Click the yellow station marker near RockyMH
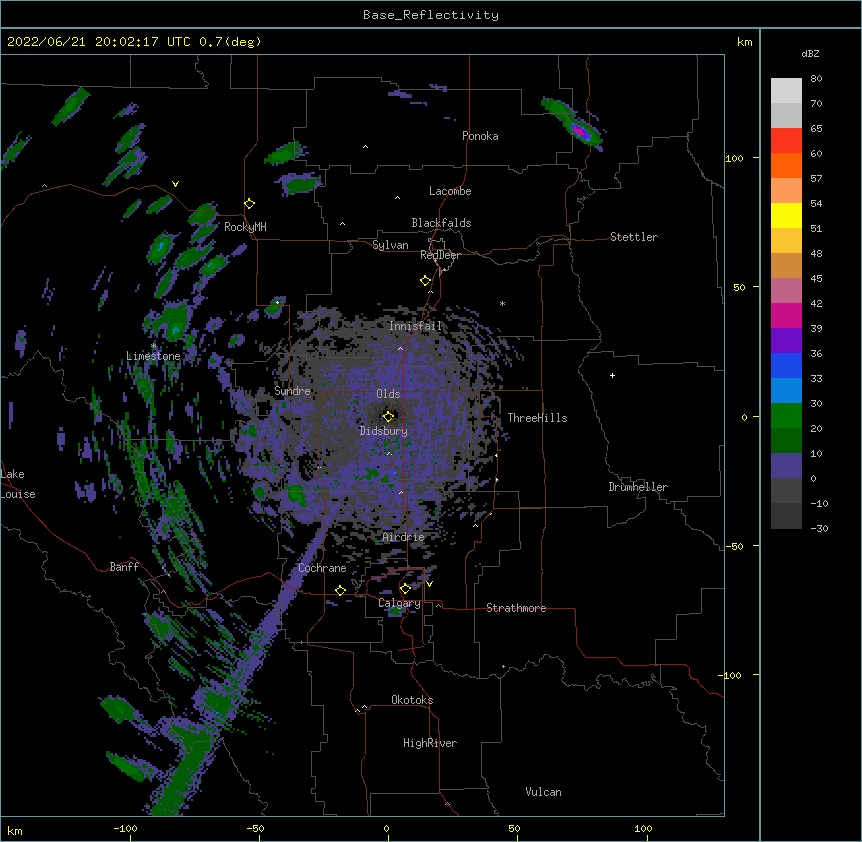This screenshot has width=862, height=842. click(250, 204)
